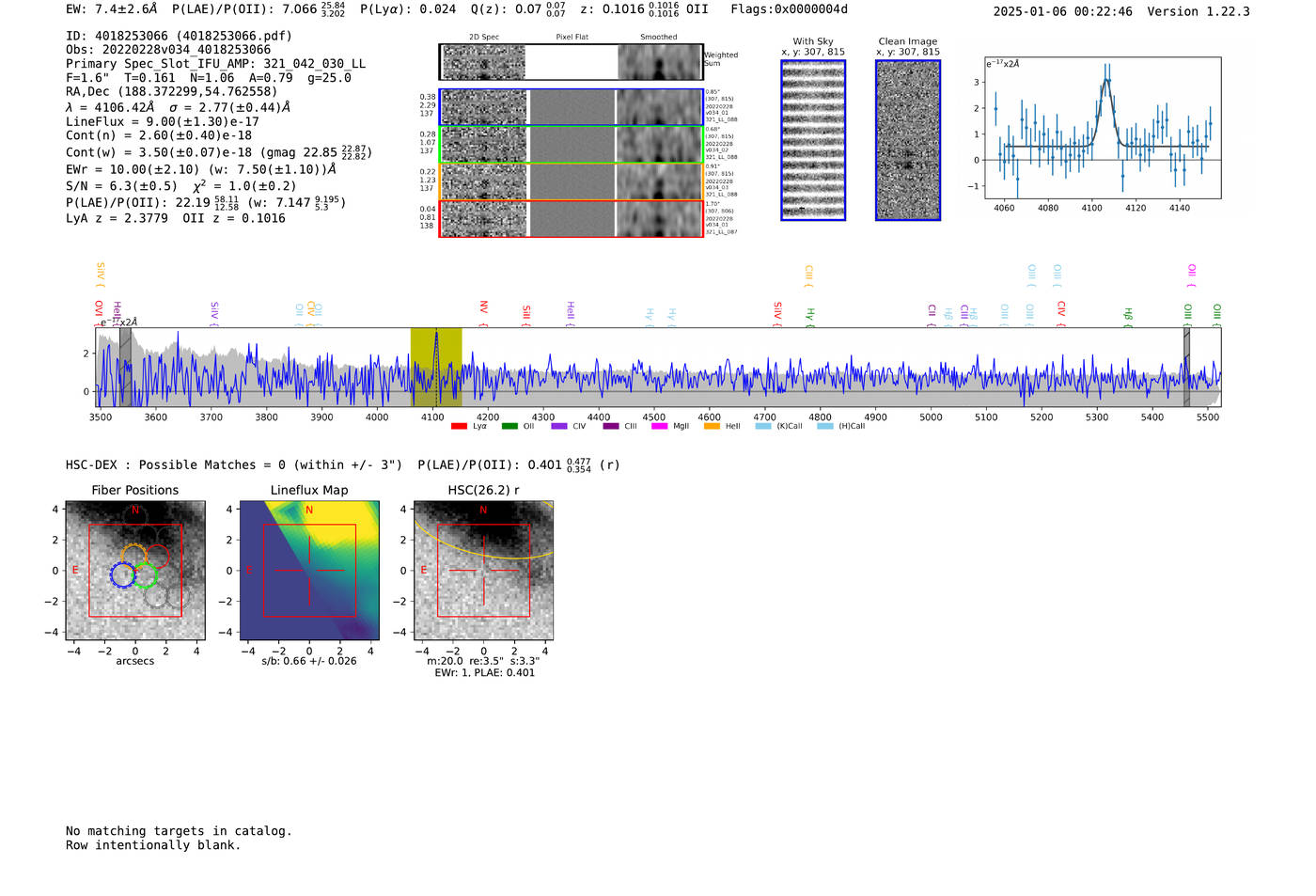Click the green Hβ line marker
The image size is (1316, 896).
1128,316
